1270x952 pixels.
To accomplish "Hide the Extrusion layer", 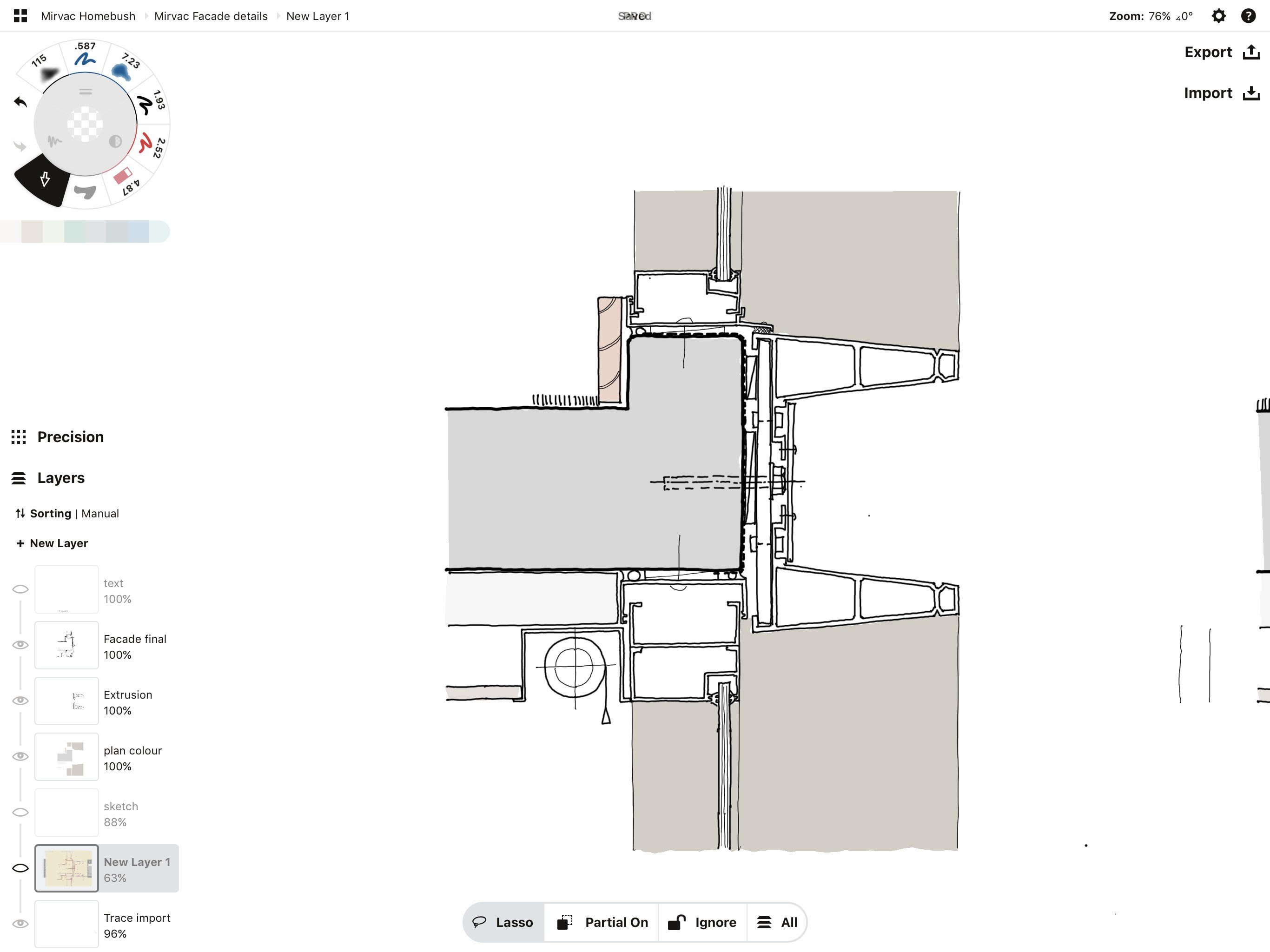I will [20, 701].
